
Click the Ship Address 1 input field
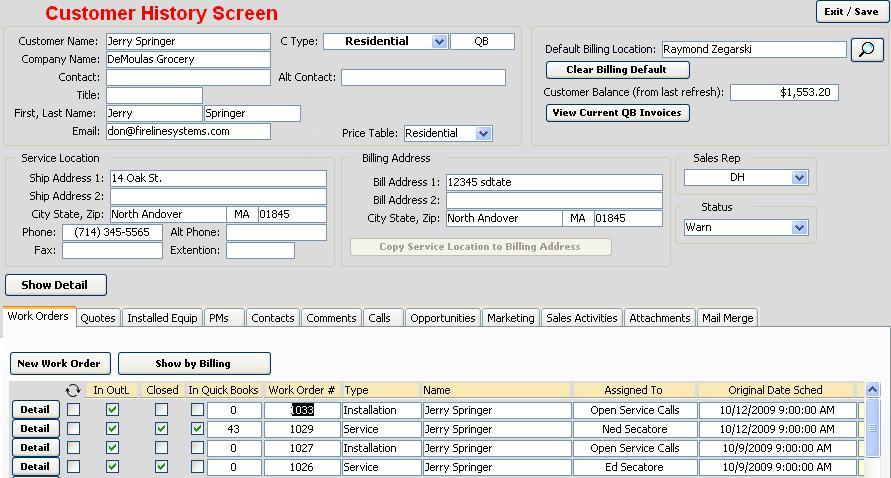point(218,178)
